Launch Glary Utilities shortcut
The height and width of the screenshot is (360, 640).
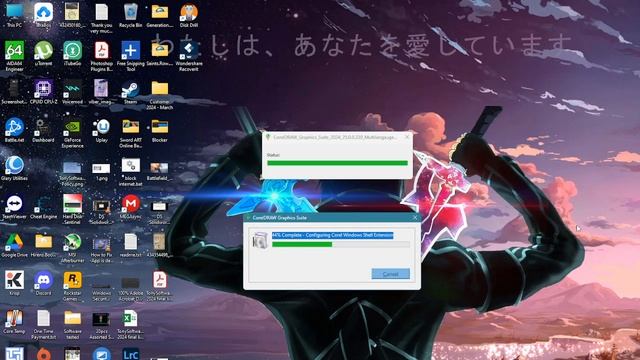(x=14, y=168)
